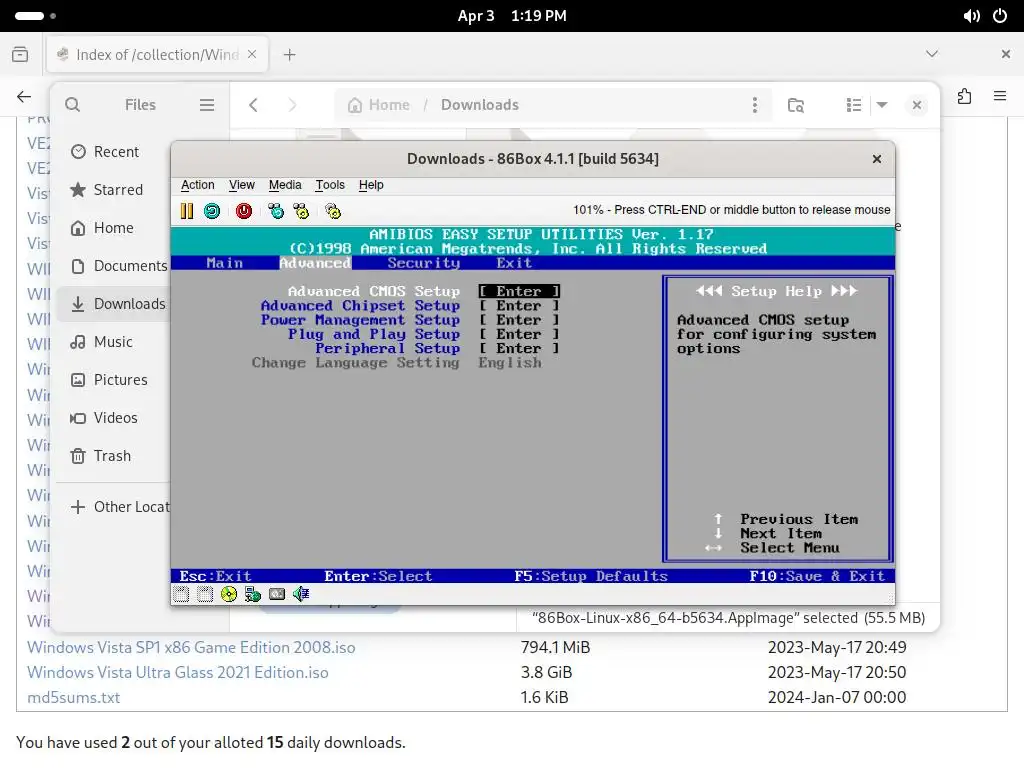Open Files sidebar hamburger menu
Screen dimensions: 1024x768
tap(207, 104)
